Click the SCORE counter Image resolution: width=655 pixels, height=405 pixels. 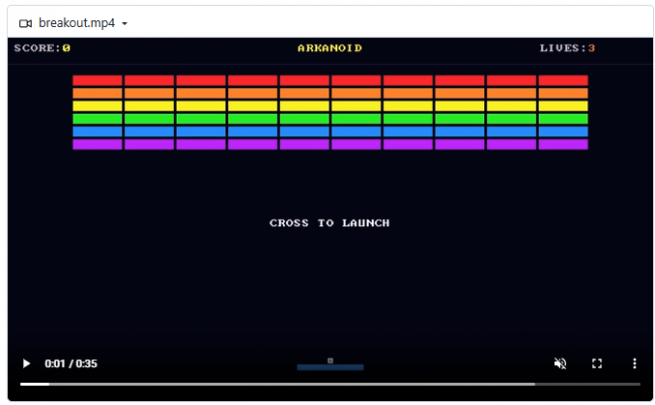[x=42, y=48]
